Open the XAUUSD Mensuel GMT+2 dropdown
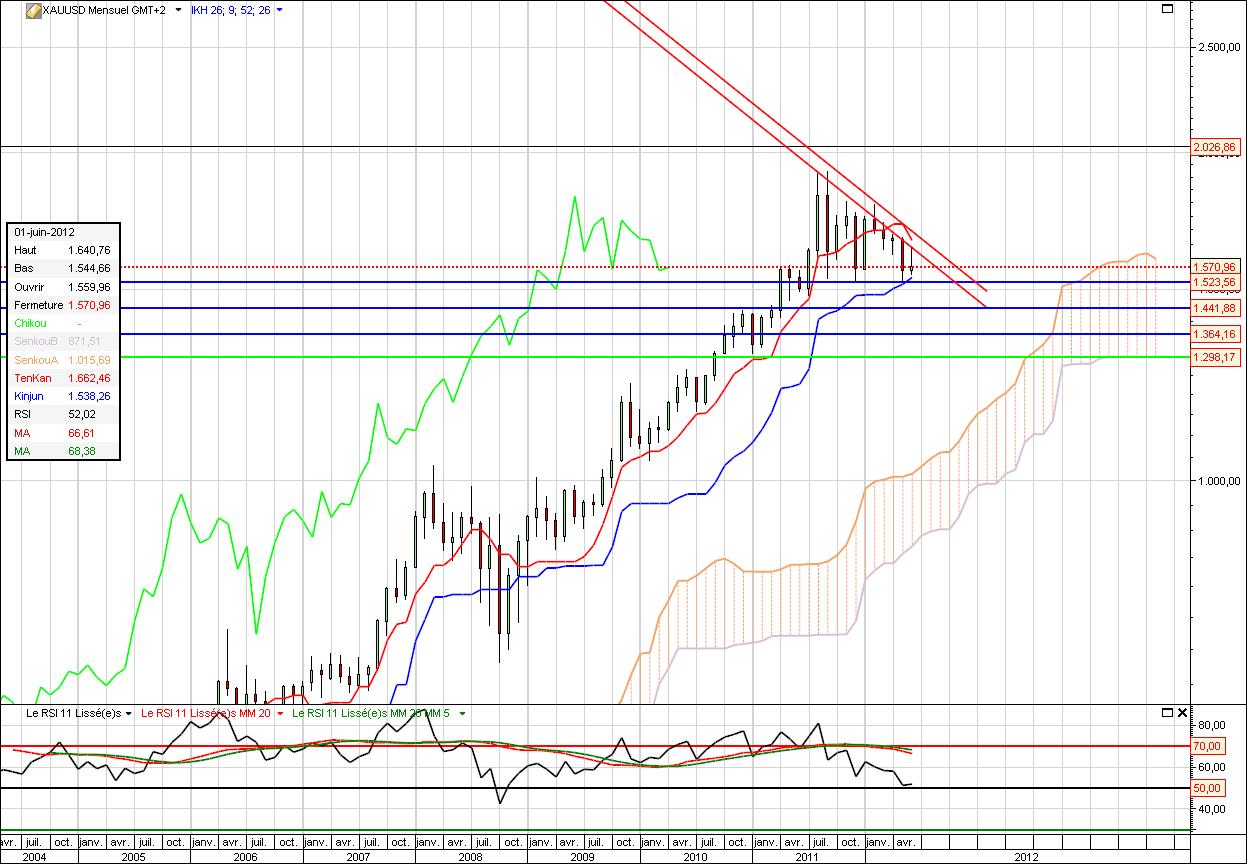 178,10
